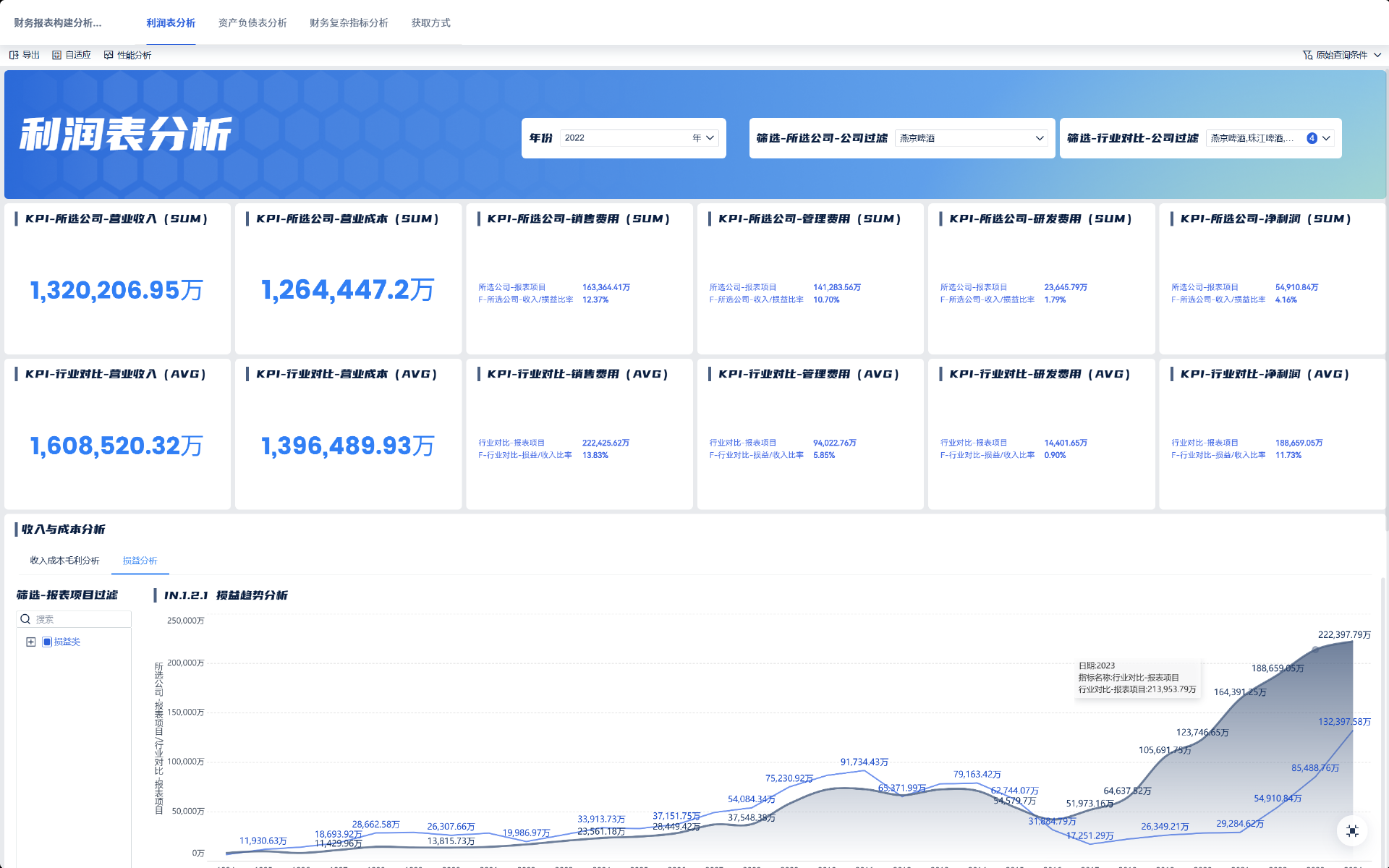Expand the 原始查询条件 chevron
The height and width of the screenshot is (868, 1389).
(1377, 55)
